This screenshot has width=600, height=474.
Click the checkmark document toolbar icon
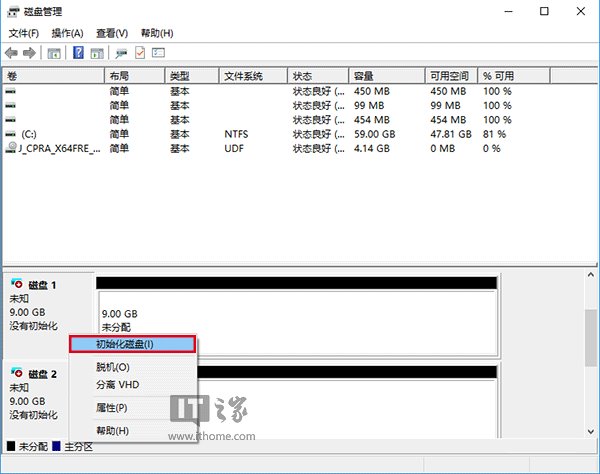point(140,53)
